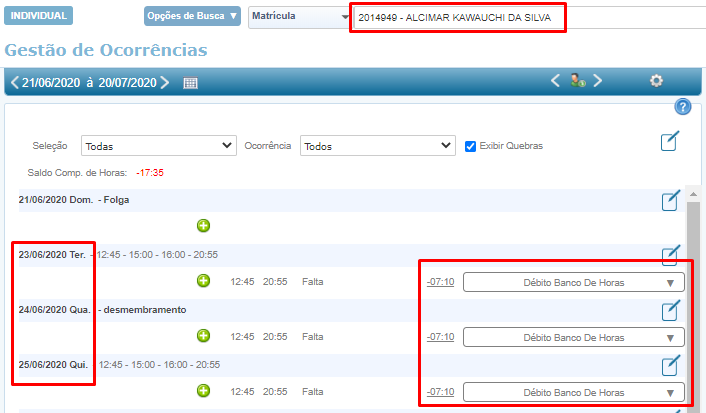
Task: Open the Opções de Busca menu
Action: [x=193, y=17]
